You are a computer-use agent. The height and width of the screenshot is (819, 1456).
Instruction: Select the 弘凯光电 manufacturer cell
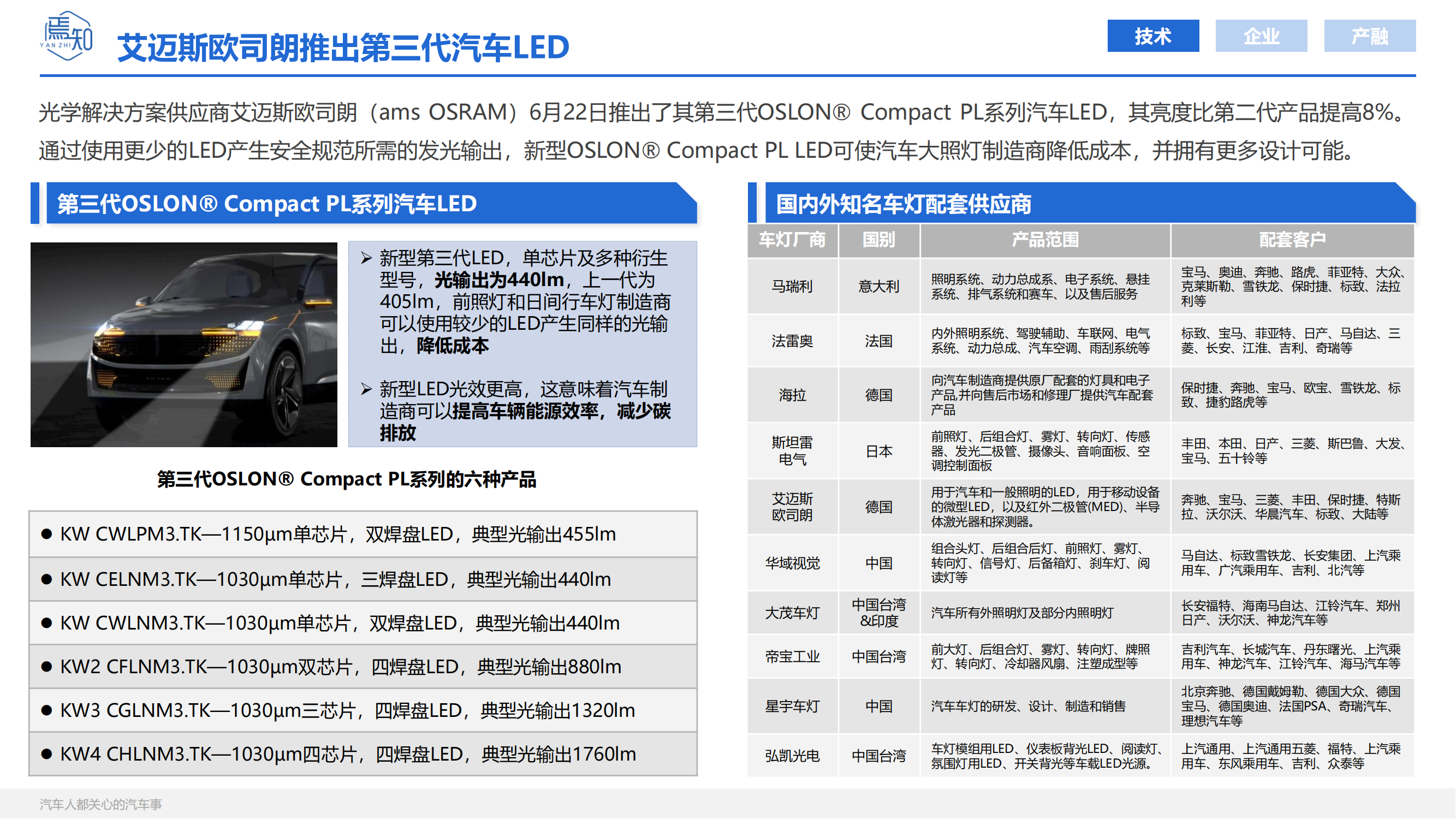(793, 756)
